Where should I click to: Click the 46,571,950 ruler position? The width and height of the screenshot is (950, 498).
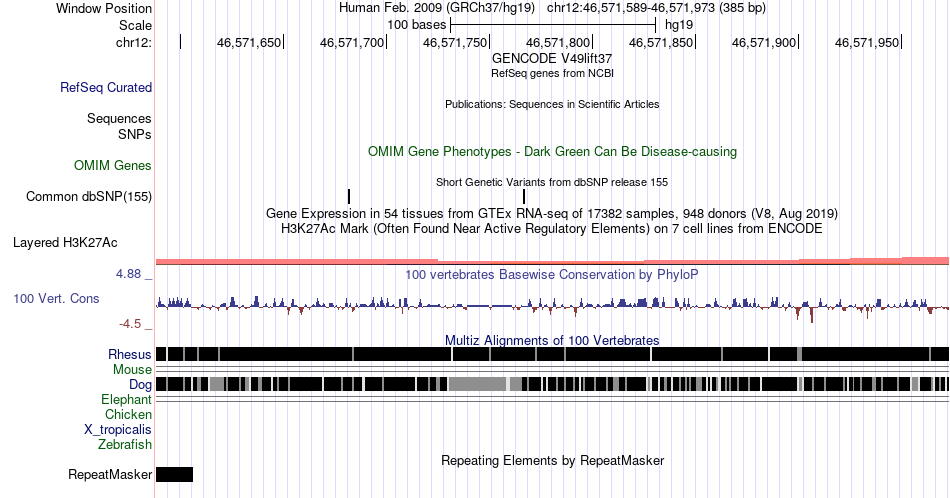(x=867, y=42)
